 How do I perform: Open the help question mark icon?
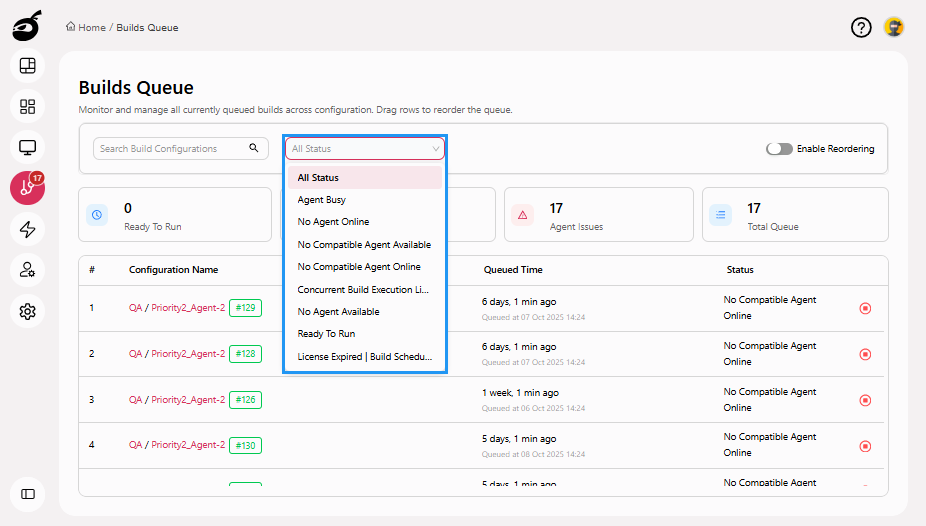tap(861, 27)
